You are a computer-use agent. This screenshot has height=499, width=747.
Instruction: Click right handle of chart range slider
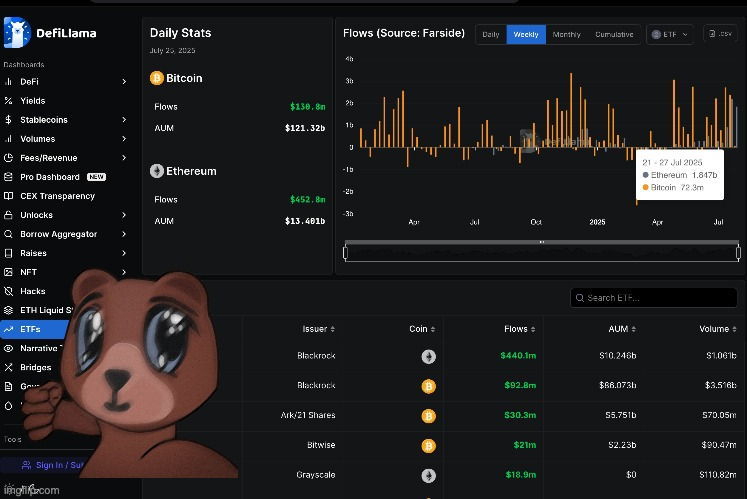[738, 253]
